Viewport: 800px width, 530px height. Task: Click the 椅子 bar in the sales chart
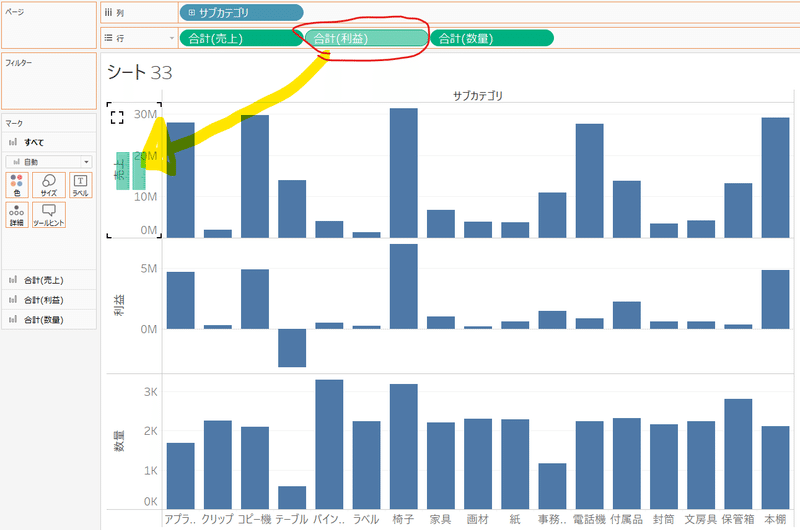(x=404, y=173)
